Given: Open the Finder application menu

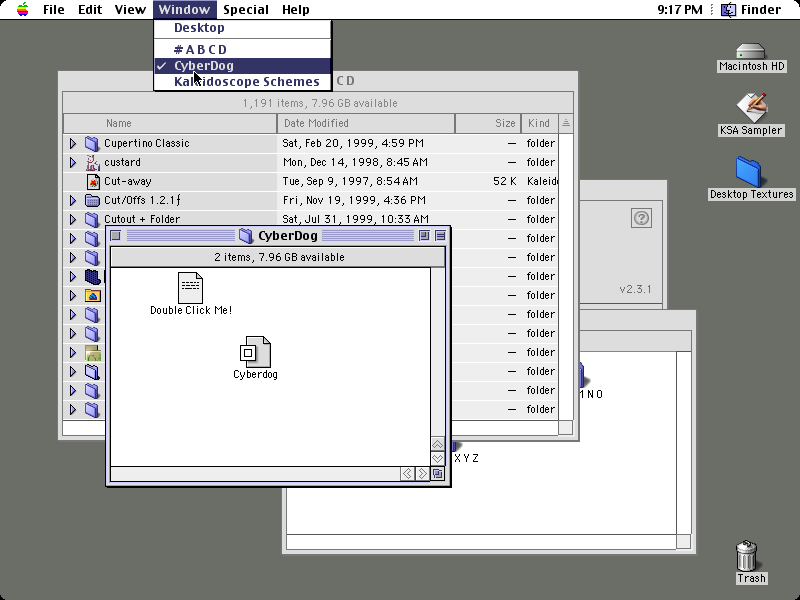Looking at the screenshot, I should click(x=751, y=9).
